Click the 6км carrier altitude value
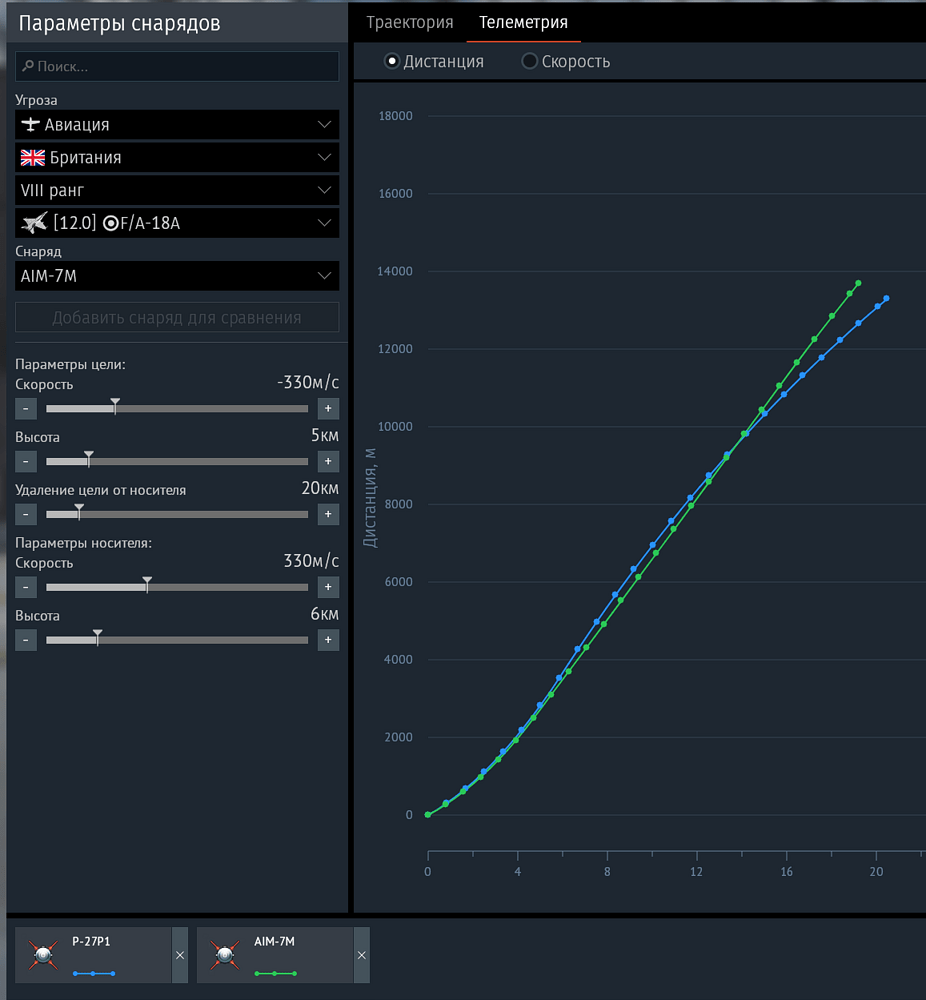Image resolution: width=926 pixels, height=1000 pixels. (x=325, y=614)
